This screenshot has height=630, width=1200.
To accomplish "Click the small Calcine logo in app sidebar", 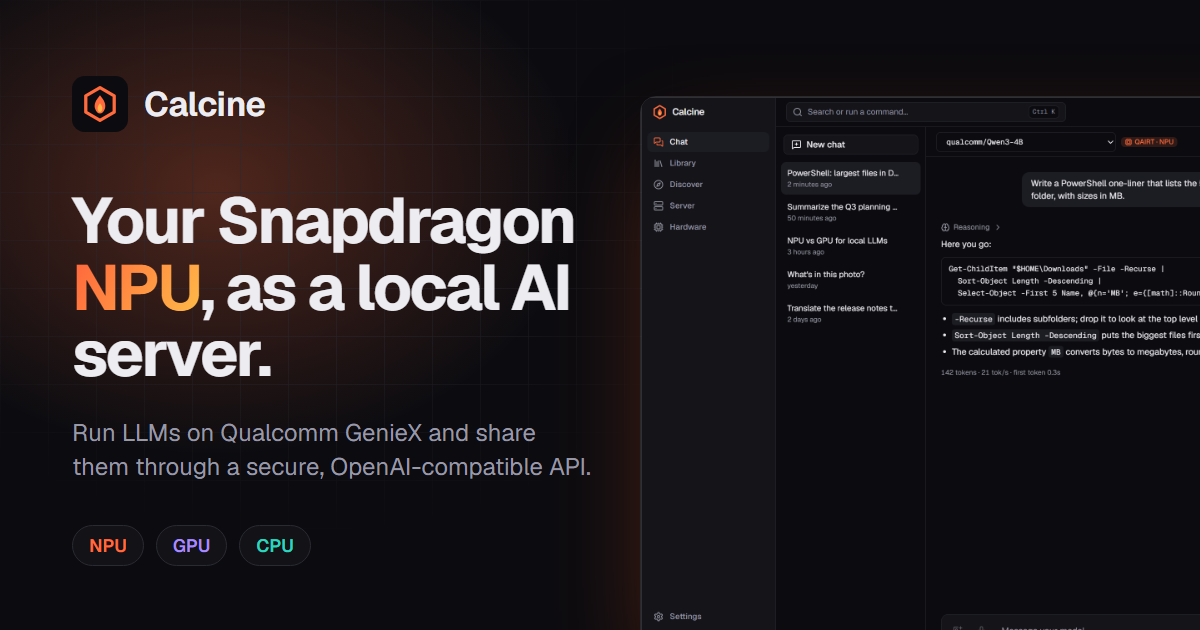I will [659, 112].
